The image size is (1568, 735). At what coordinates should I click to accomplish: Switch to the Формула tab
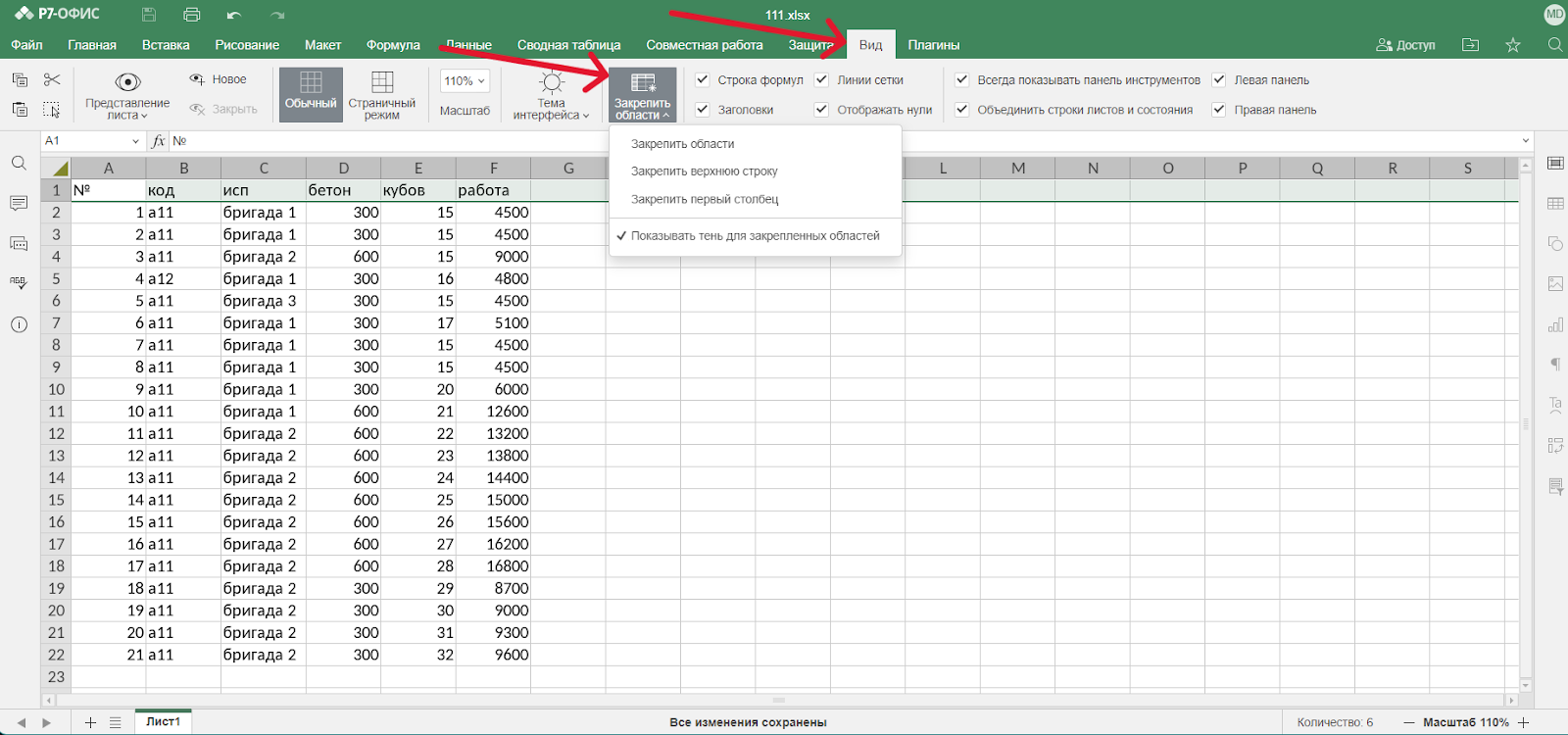pos(393,45)
